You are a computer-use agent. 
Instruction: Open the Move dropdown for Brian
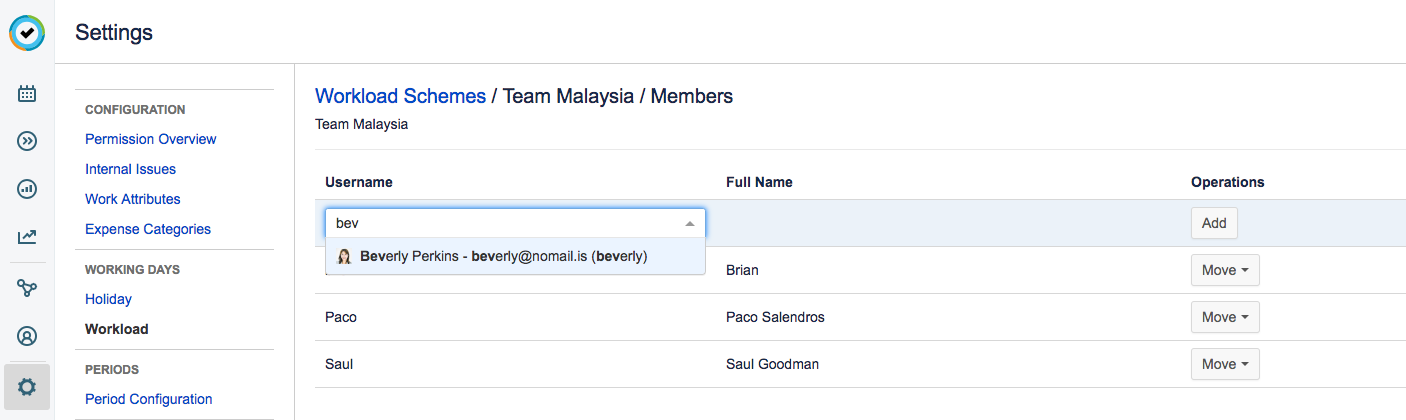1224,270
